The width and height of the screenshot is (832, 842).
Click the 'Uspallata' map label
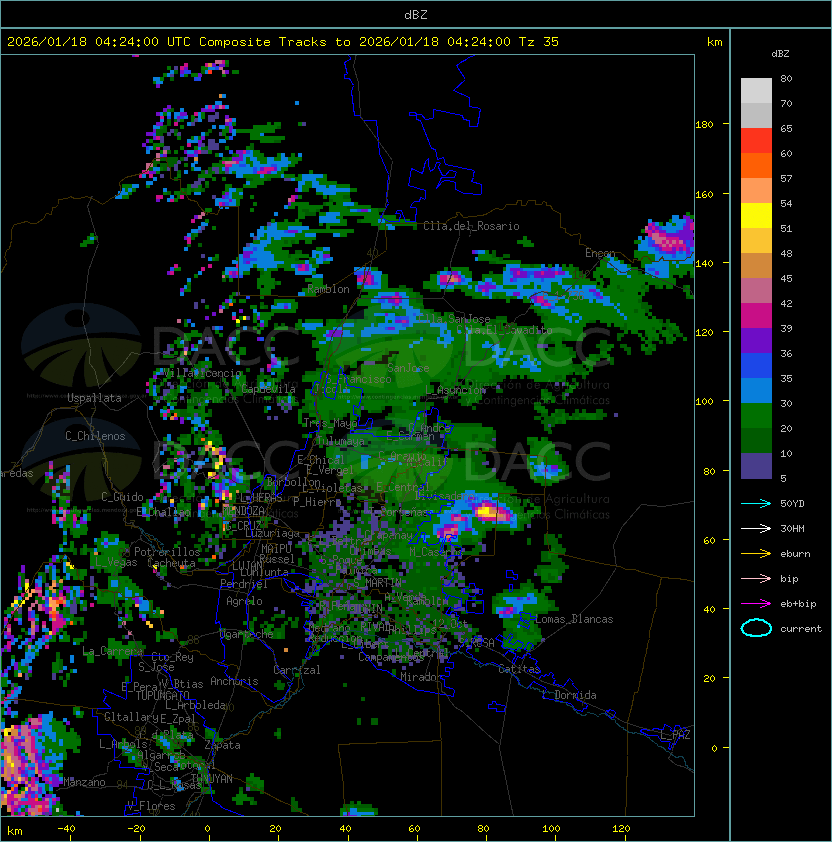coord(94,398)
